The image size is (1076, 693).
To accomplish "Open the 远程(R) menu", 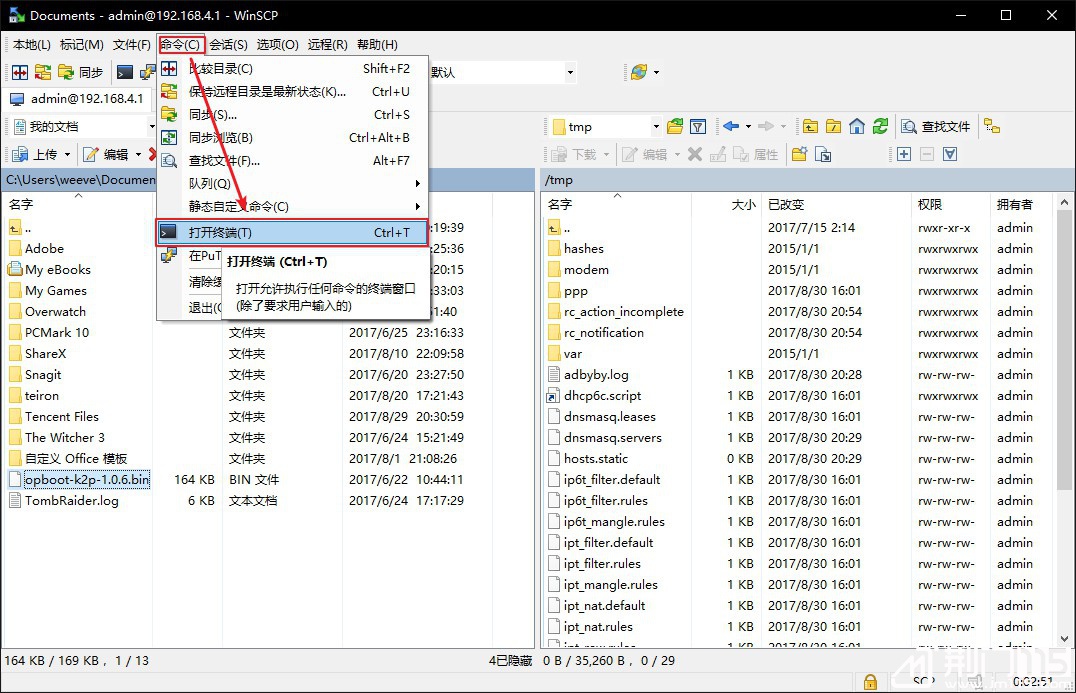I will click(x=327, y=45).
